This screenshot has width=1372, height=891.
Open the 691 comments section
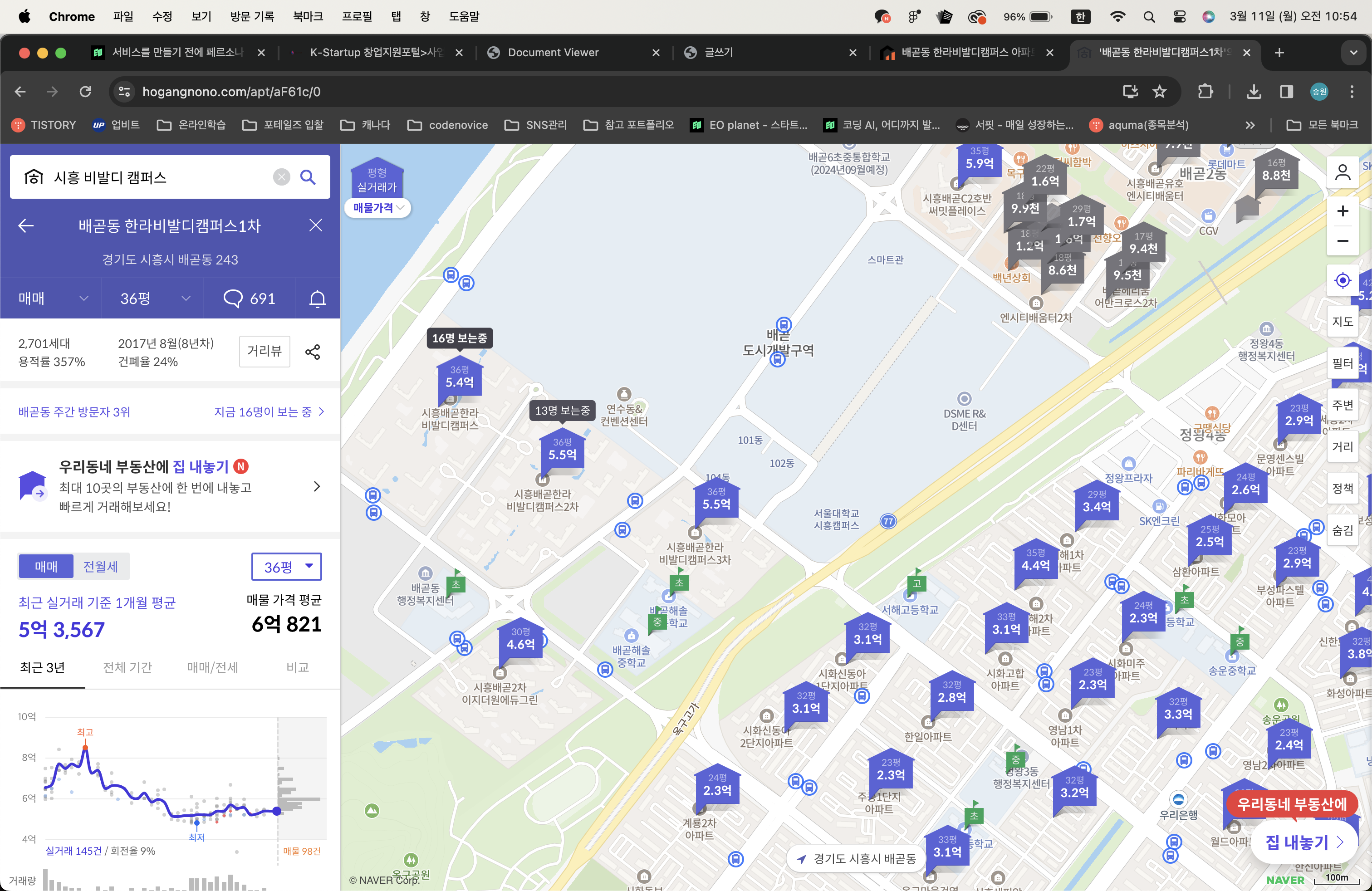click(249, 299)
